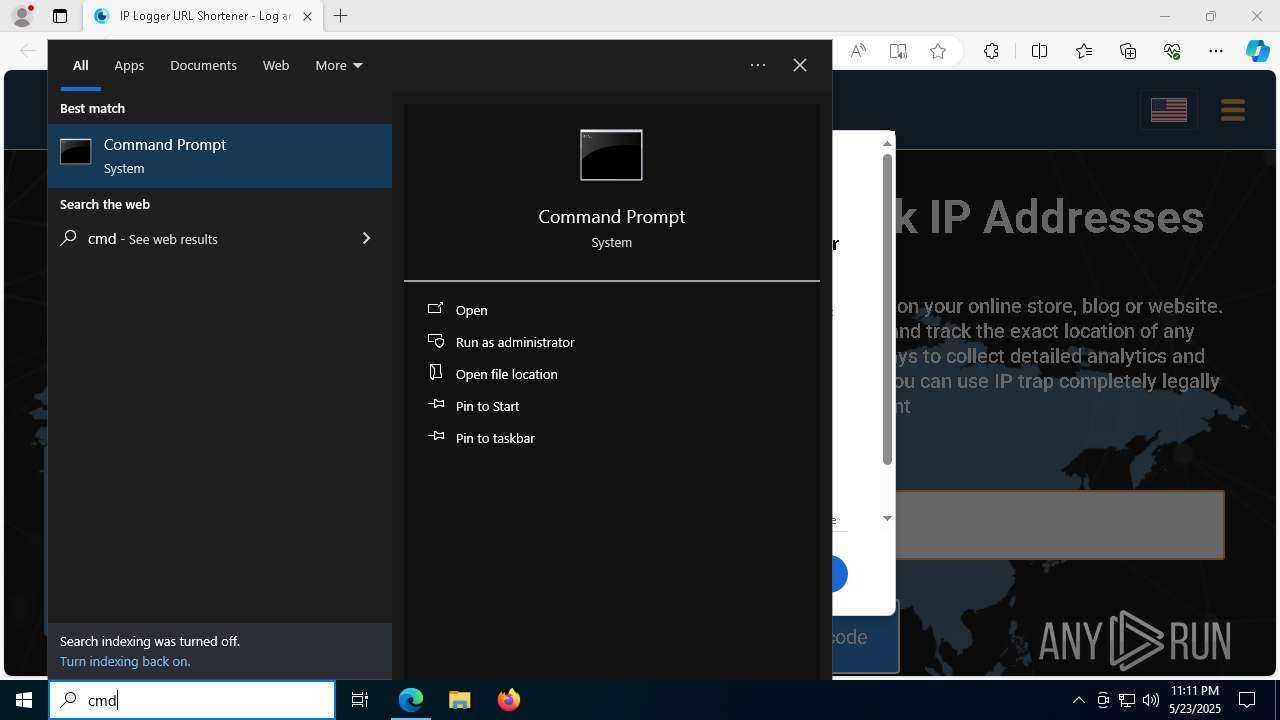Open the volume tray icon
Viewport: 1280px width, 720px height.
click(x=1150, y=700)
